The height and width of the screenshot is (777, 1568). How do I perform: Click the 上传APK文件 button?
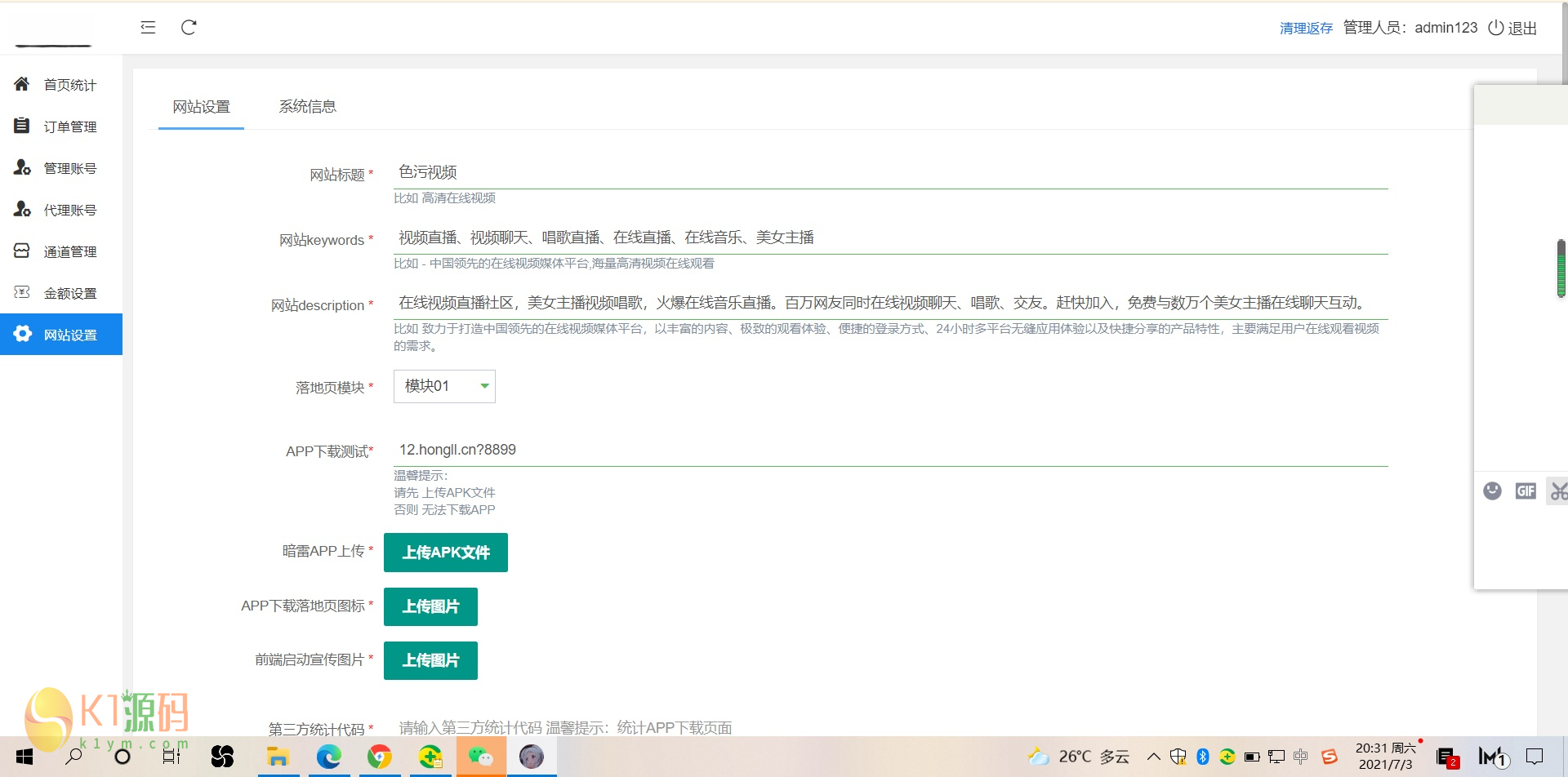[x=445, y=553]
